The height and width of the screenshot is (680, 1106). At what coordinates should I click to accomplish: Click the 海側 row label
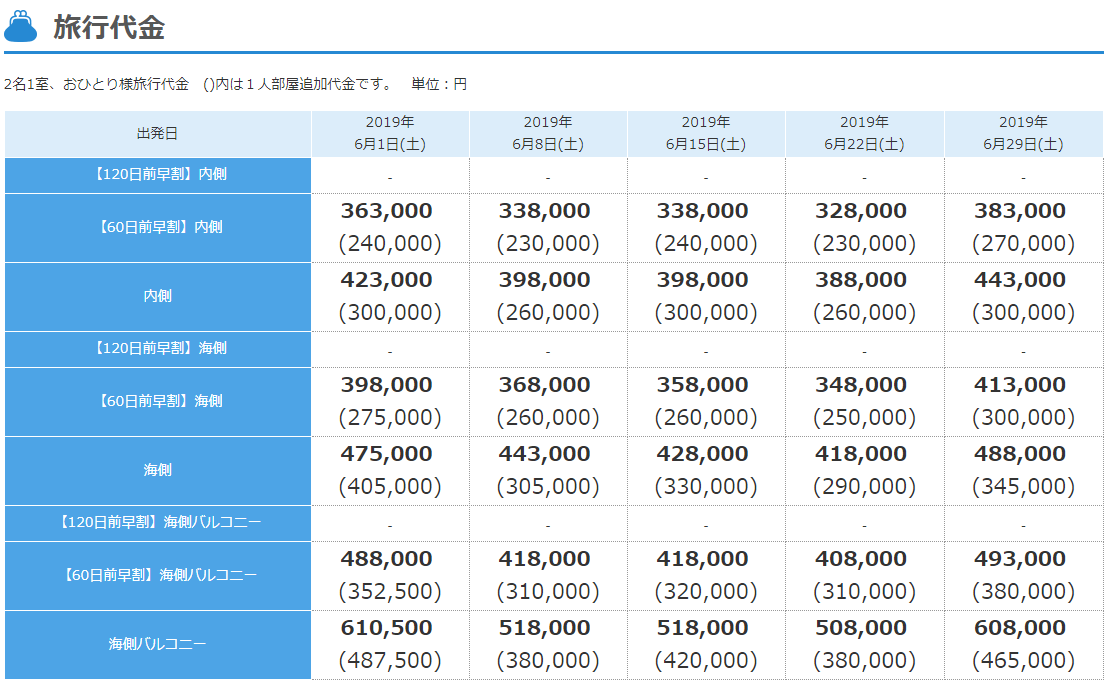tap(157, 470)
